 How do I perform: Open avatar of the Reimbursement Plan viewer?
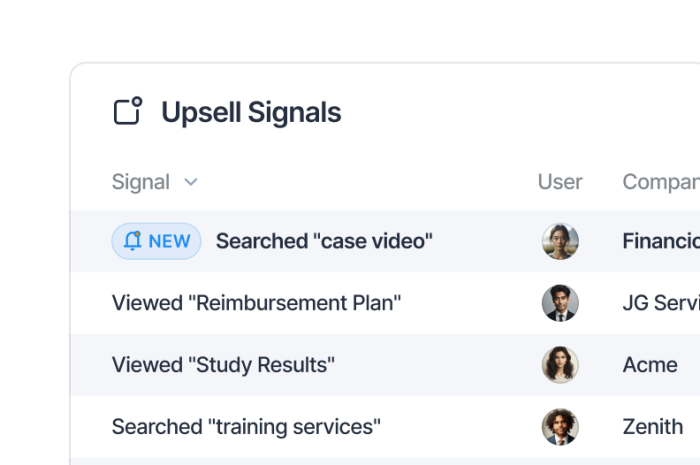coord(560,303)
